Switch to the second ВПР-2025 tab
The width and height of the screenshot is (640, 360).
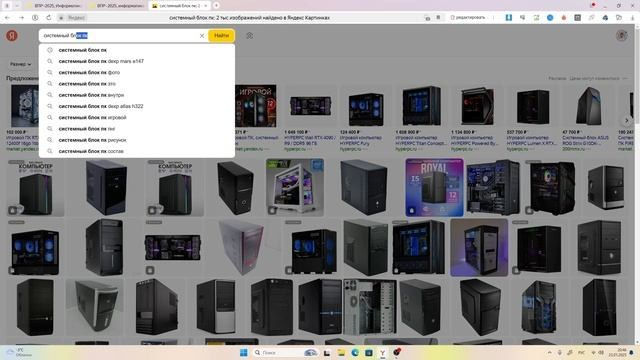point(116,6)
